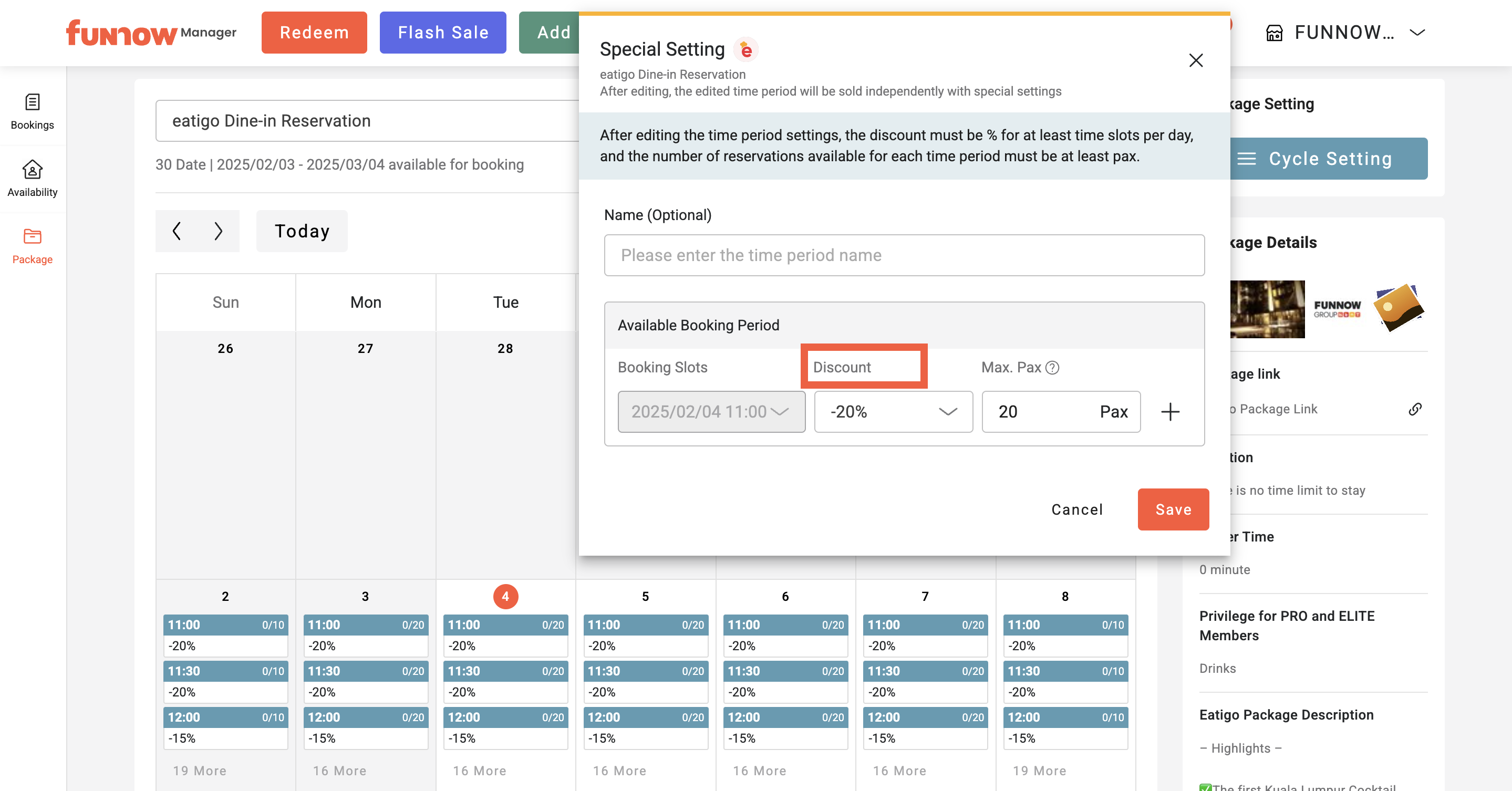Click the Flash Sale button
1512x791 pixels.
tap(442, 33)
